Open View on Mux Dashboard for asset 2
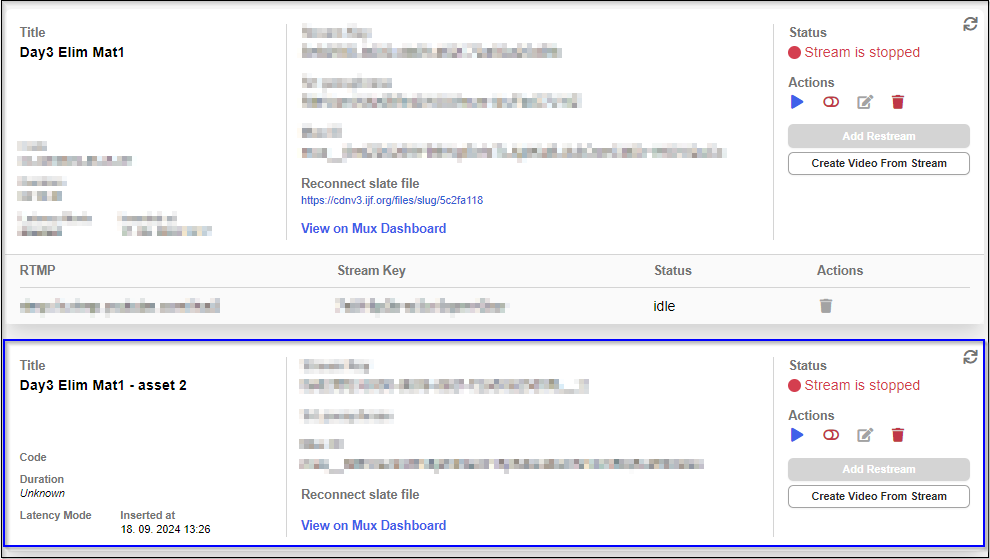This screenshot has height=559, width=990. coord(373,525)
